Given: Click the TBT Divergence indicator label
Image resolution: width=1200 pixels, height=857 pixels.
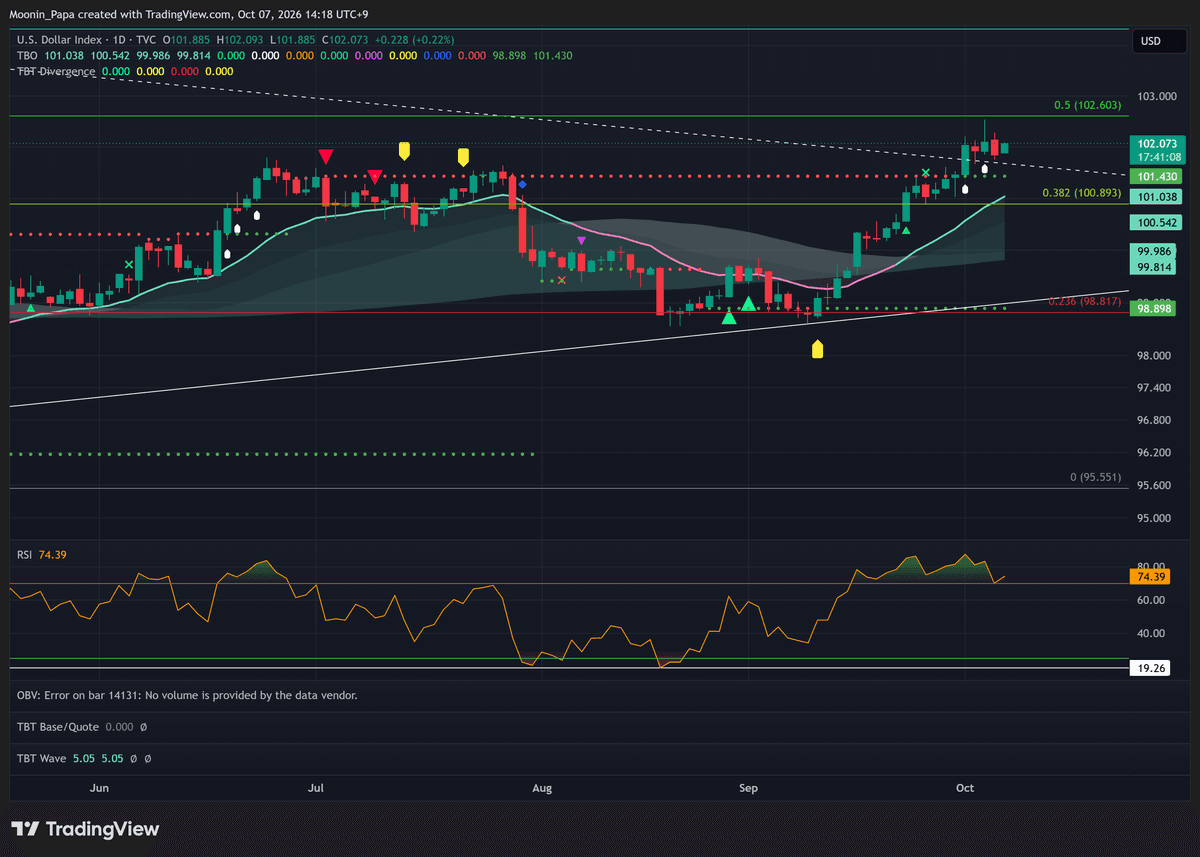Looking at the screenshot, I should [56, 71].
